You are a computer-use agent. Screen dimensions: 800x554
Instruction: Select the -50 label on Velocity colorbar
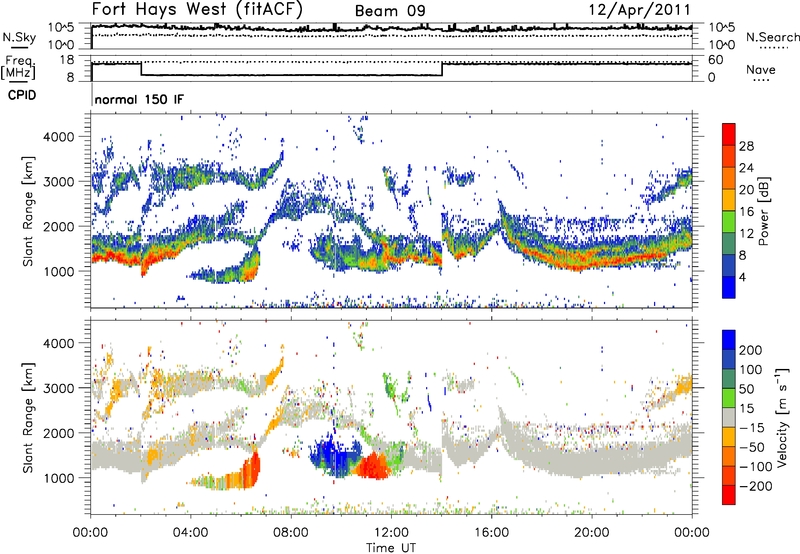coord(752,447)
